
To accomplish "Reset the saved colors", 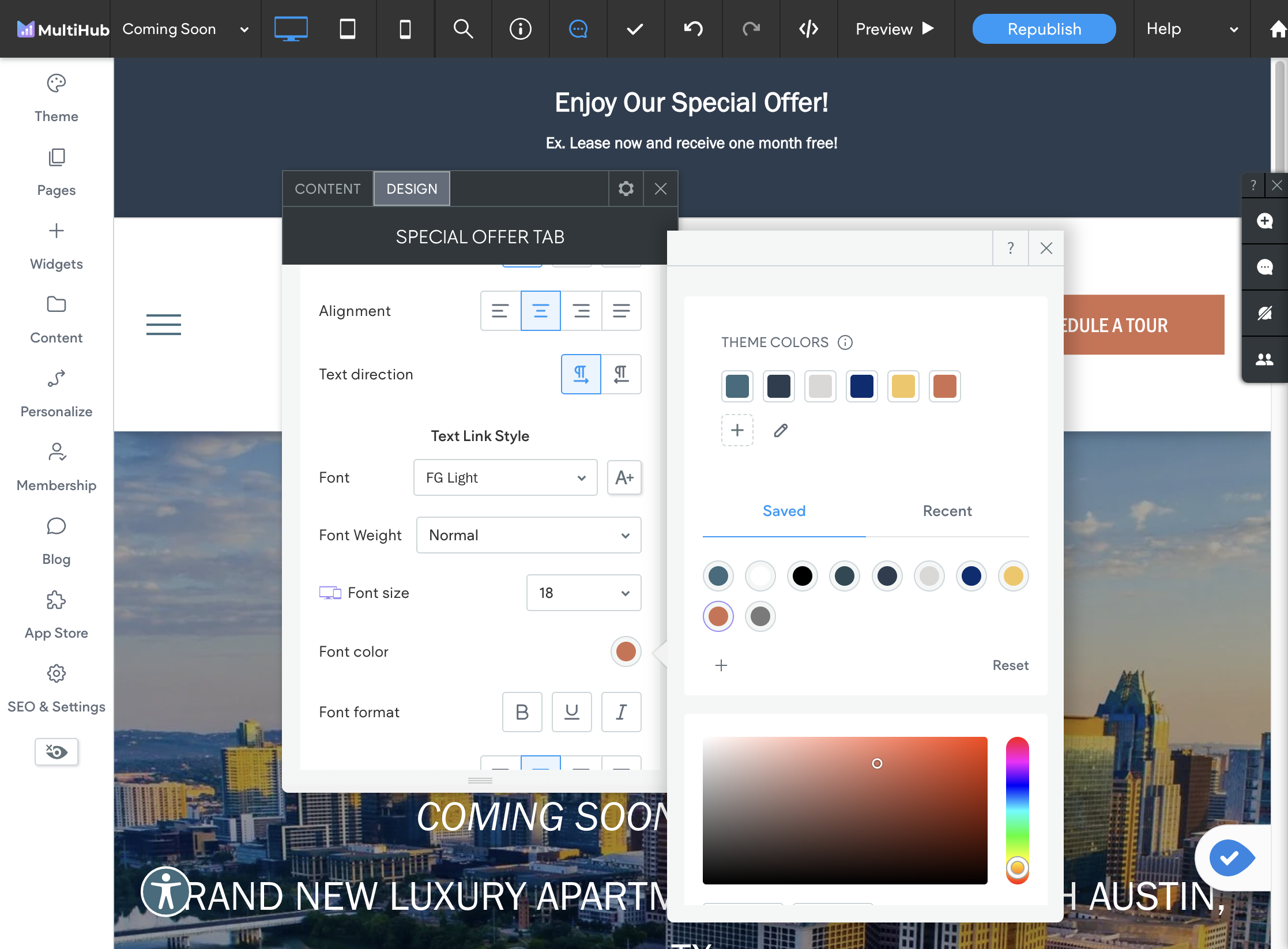I will click(x=1010, y=665).
